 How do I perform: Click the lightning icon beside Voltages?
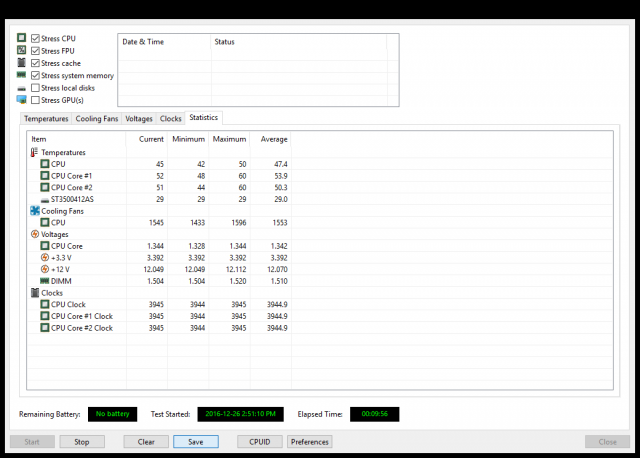click(35, 234)
